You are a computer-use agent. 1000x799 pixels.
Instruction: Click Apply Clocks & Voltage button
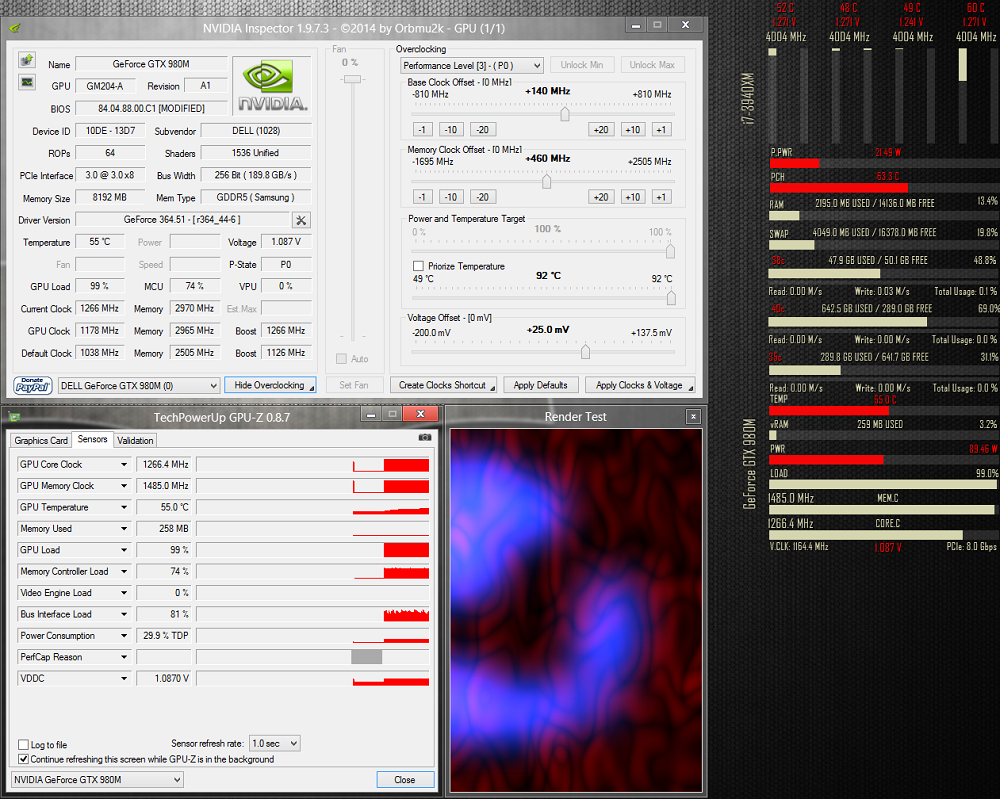point(640,385)
